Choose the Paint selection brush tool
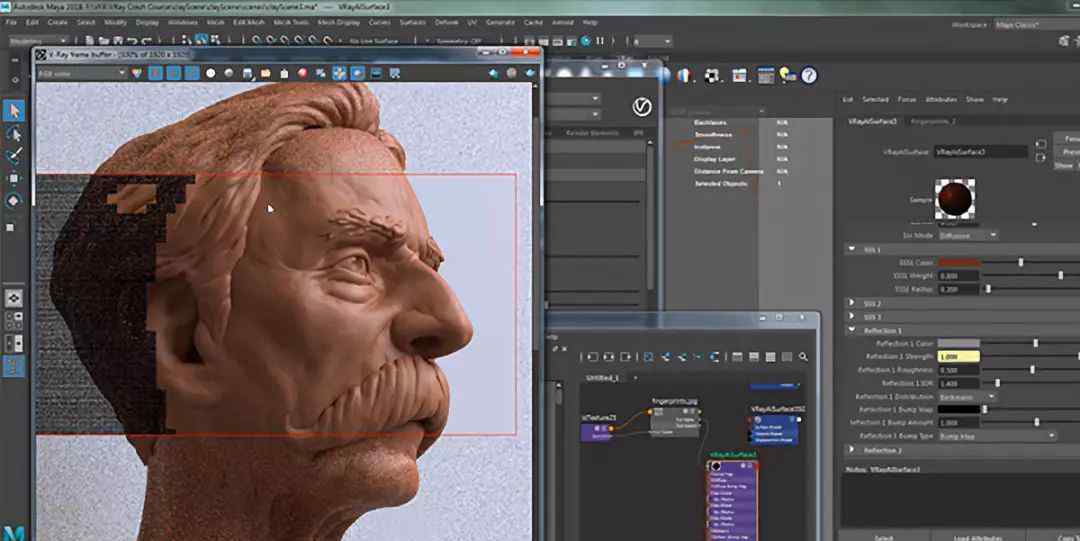 coord(14,156)
